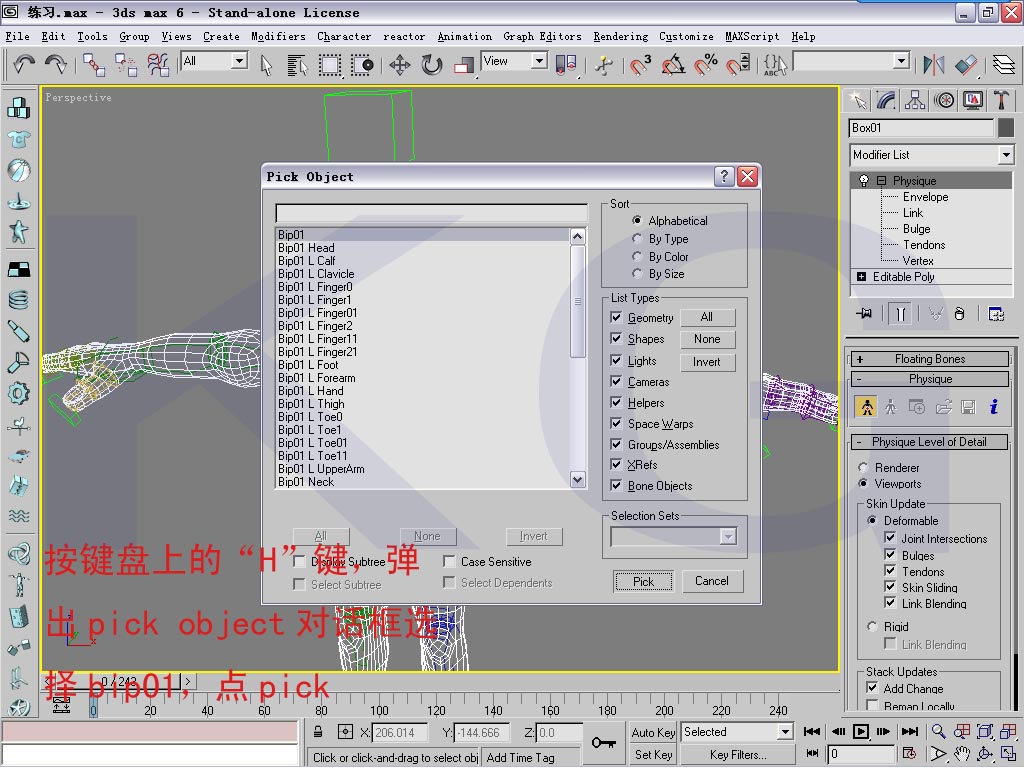Click the Redo arrow in main toolbar
Screen dimensions: 1024x768
point(56,64)
